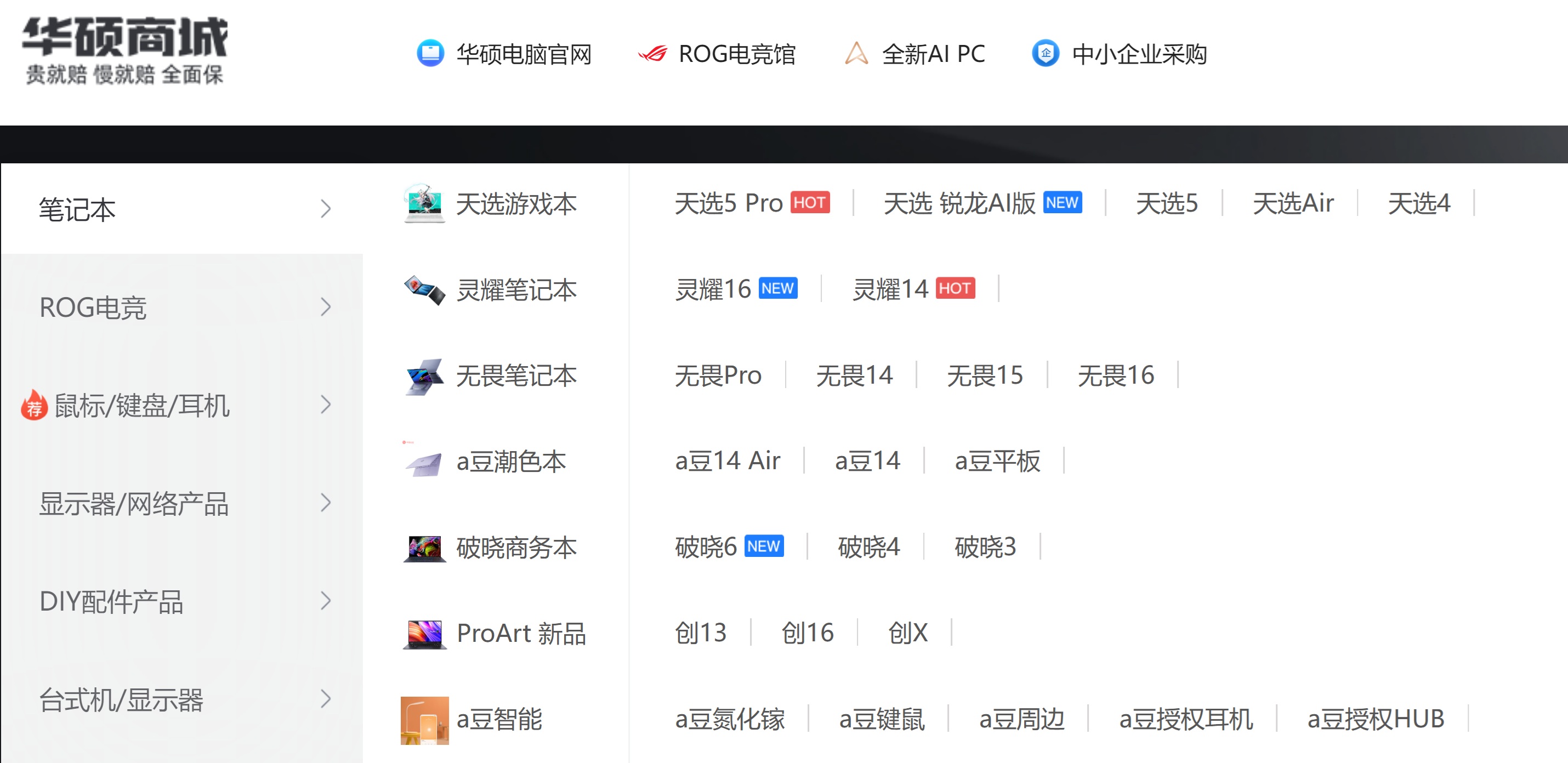Viewport: 1568px width, 763px height.
Task: Click the 无畏16 model
Action: [1116, 375]
